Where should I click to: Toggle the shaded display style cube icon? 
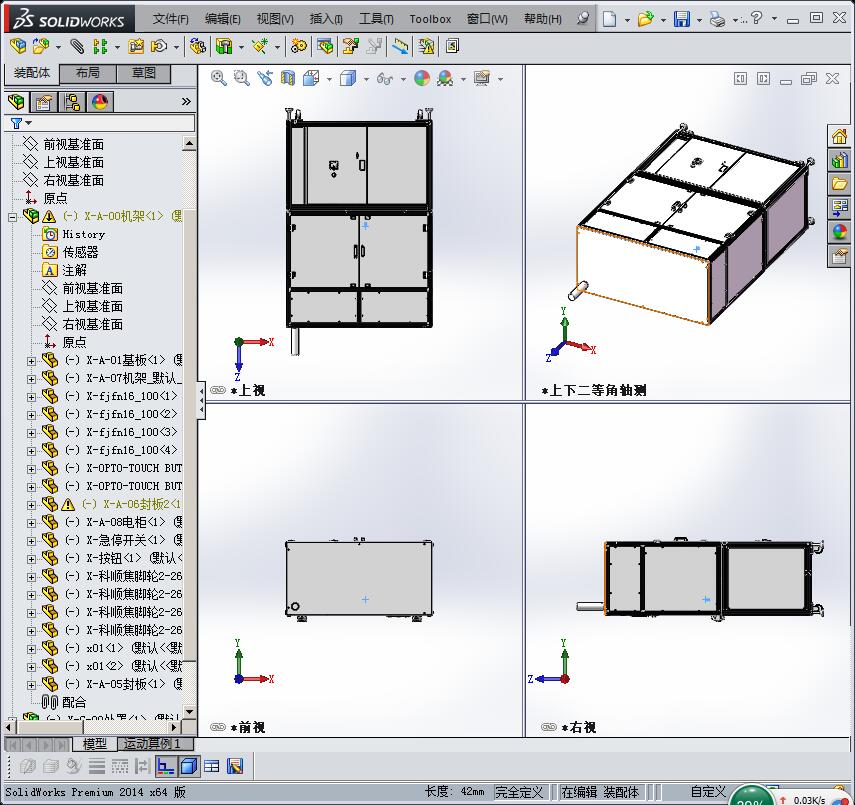[x=348, y=78]
